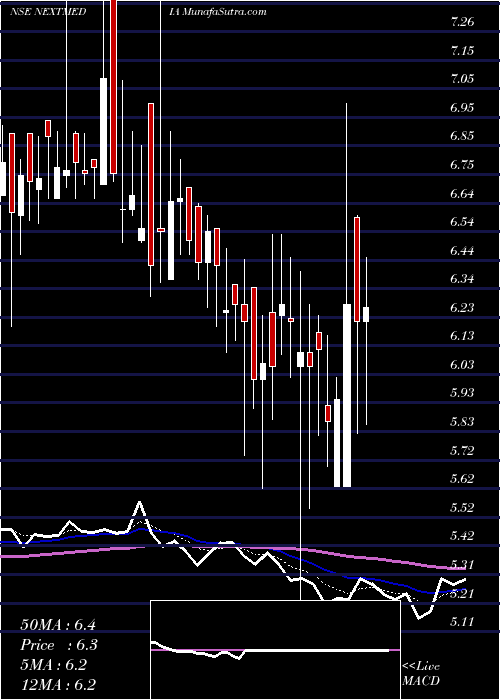500x700 pixels.
Task: Click the 5.83 price axis label
Action: point(462,422)
